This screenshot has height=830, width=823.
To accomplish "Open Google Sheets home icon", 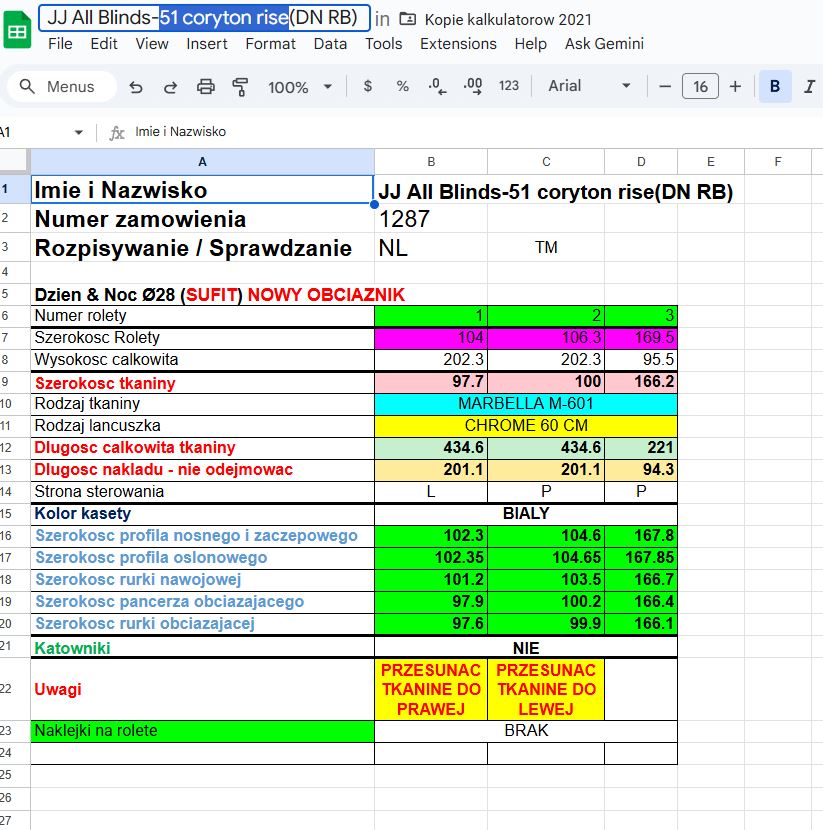I will pos(17,30).
